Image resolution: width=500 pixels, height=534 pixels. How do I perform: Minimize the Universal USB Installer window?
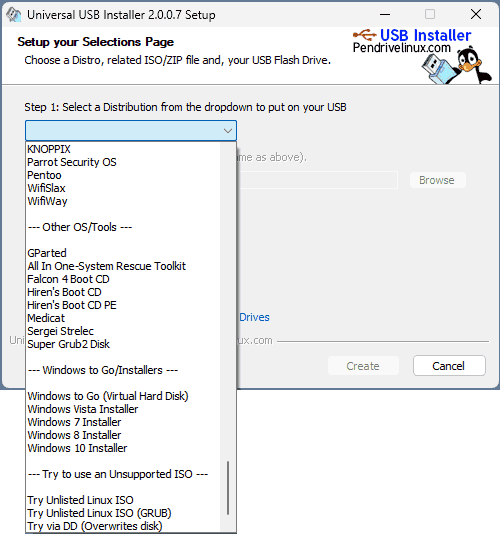(385, 15)
